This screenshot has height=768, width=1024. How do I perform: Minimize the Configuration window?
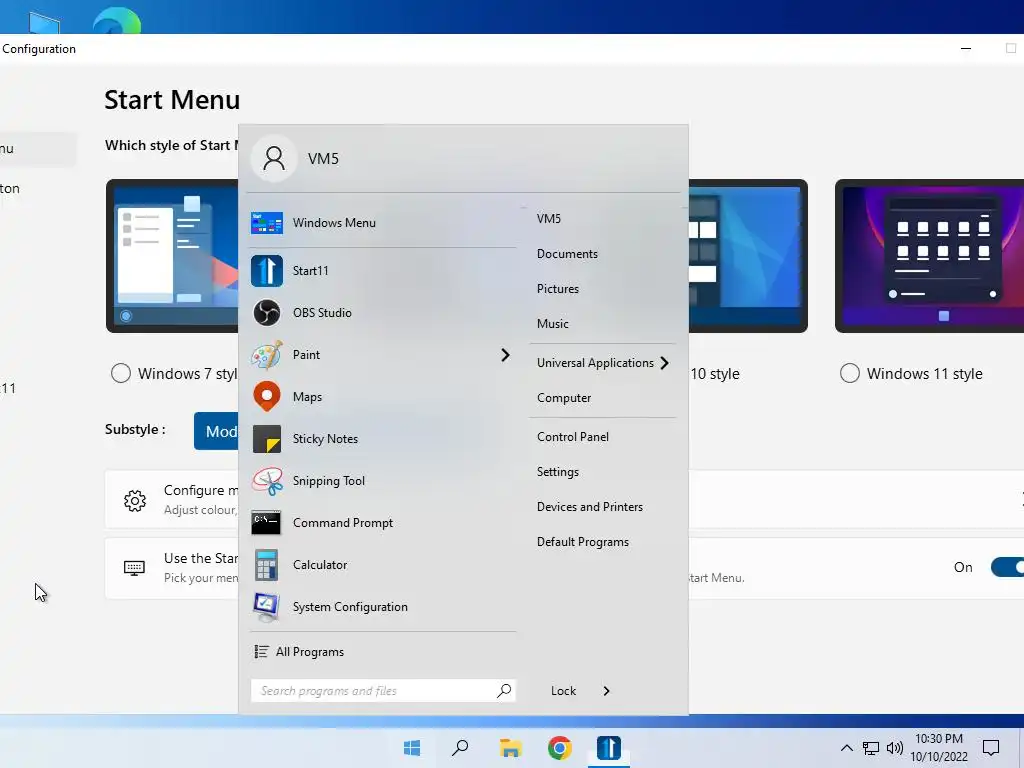click(966, 48)
